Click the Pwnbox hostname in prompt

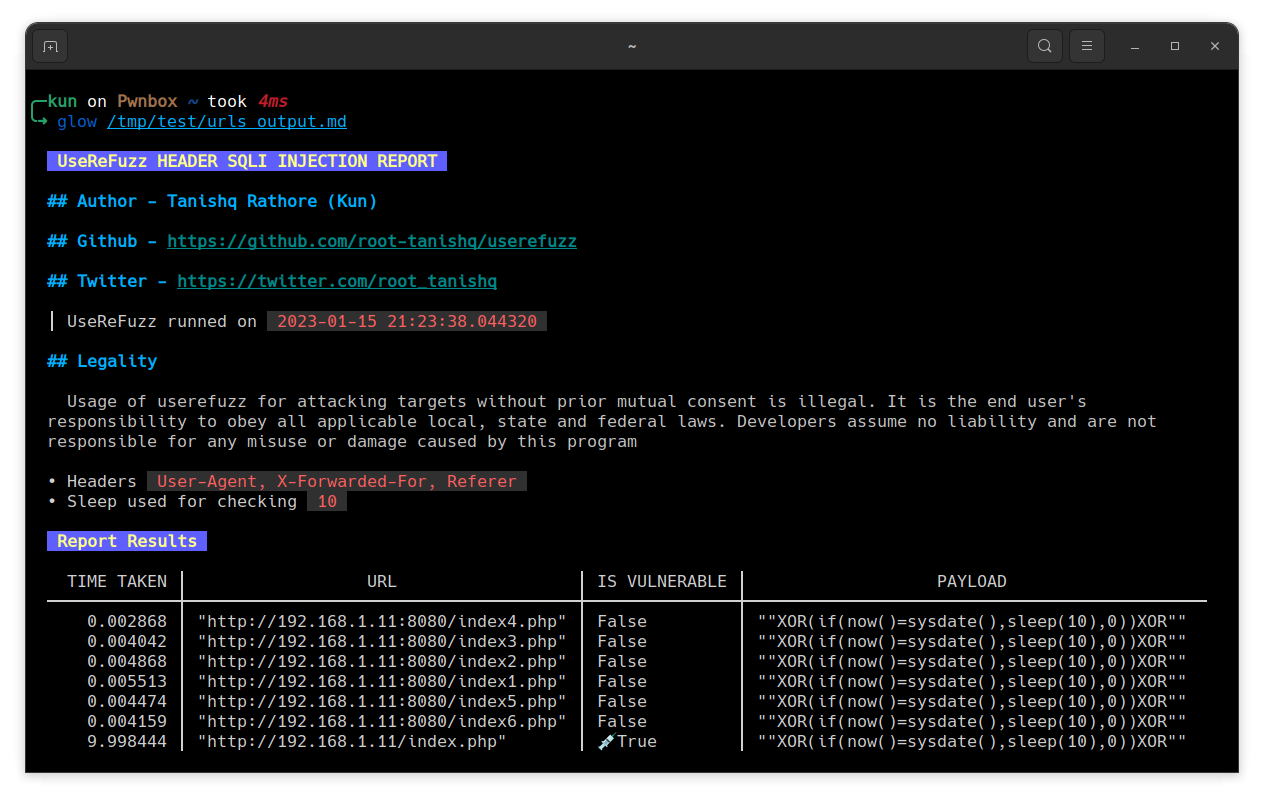click(147, 101)
